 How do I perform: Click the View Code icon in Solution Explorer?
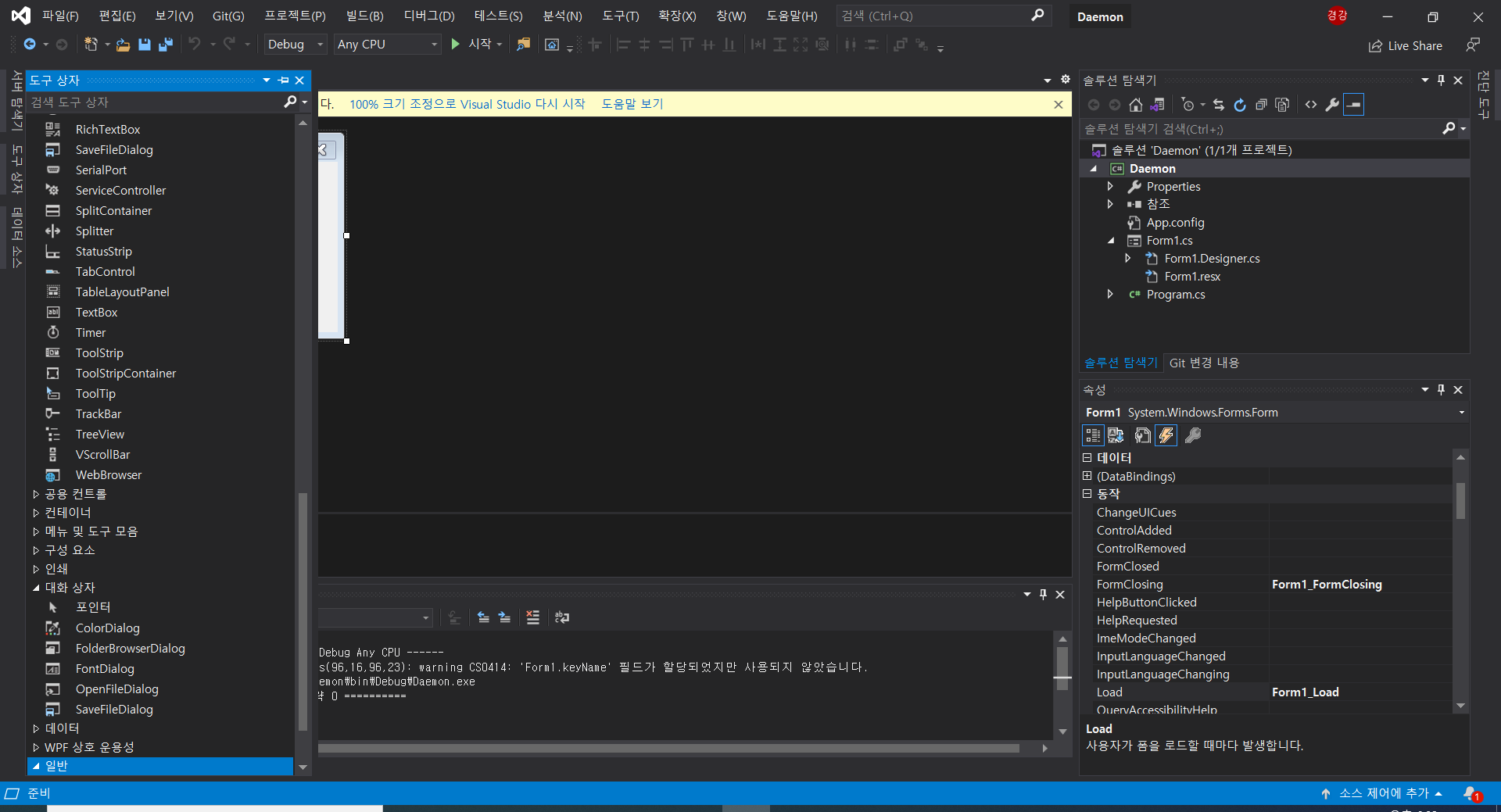pos(1311,105)
